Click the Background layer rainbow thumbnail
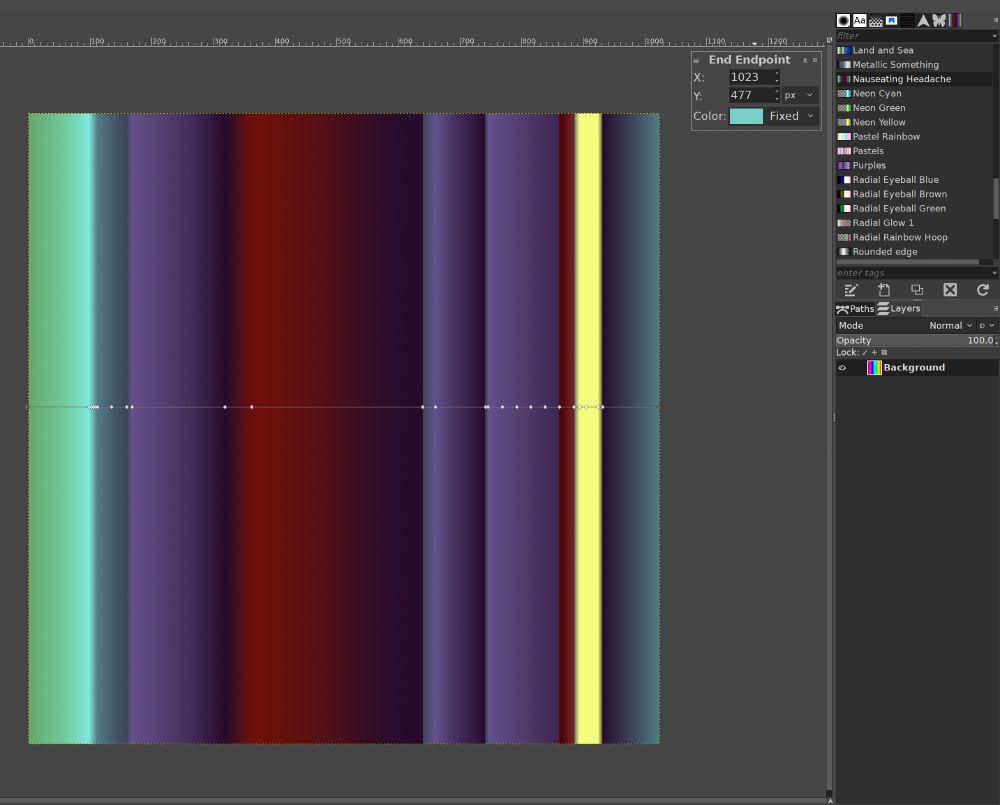1000x805 pixels. (x=874, y=367)
